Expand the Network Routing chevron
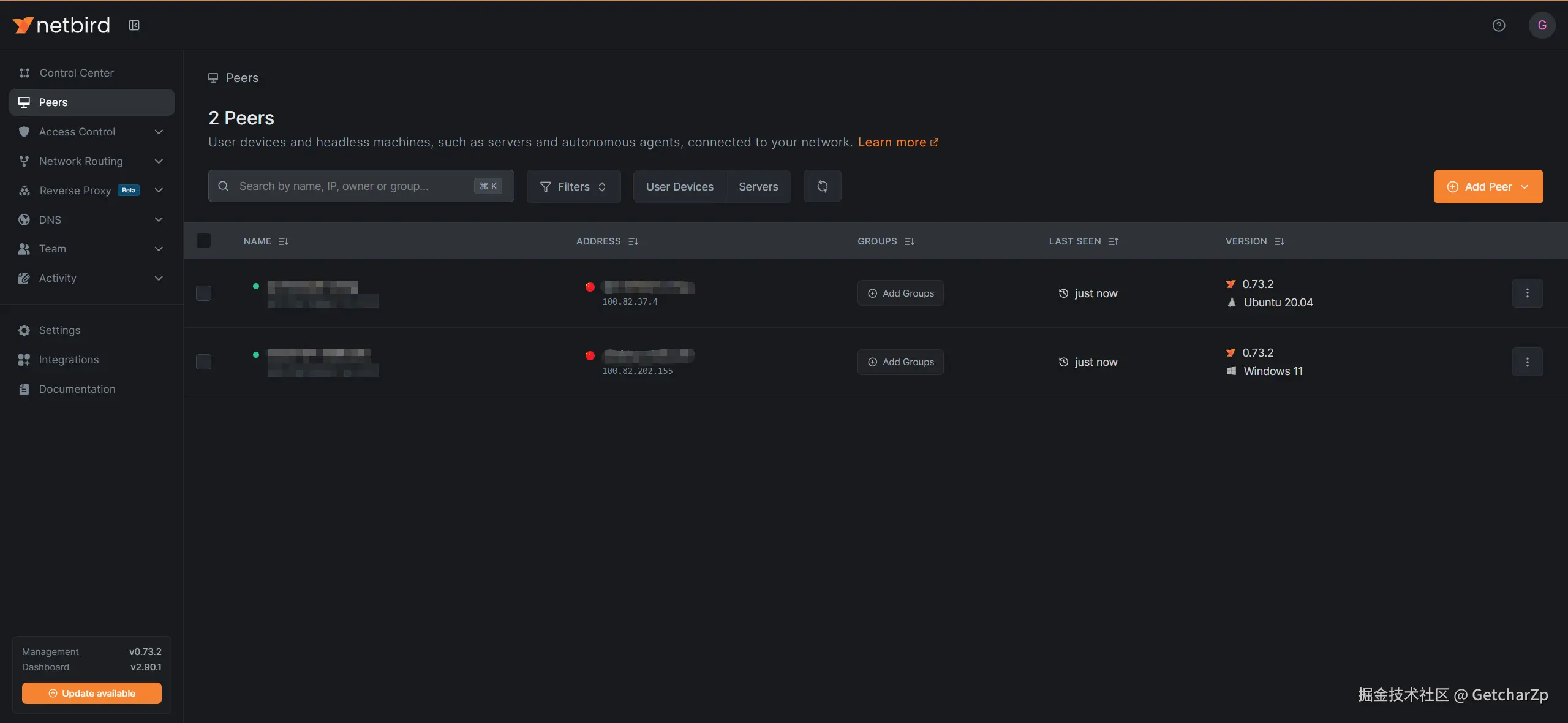This screenshot has height=723, width=1568. point(159,161)
